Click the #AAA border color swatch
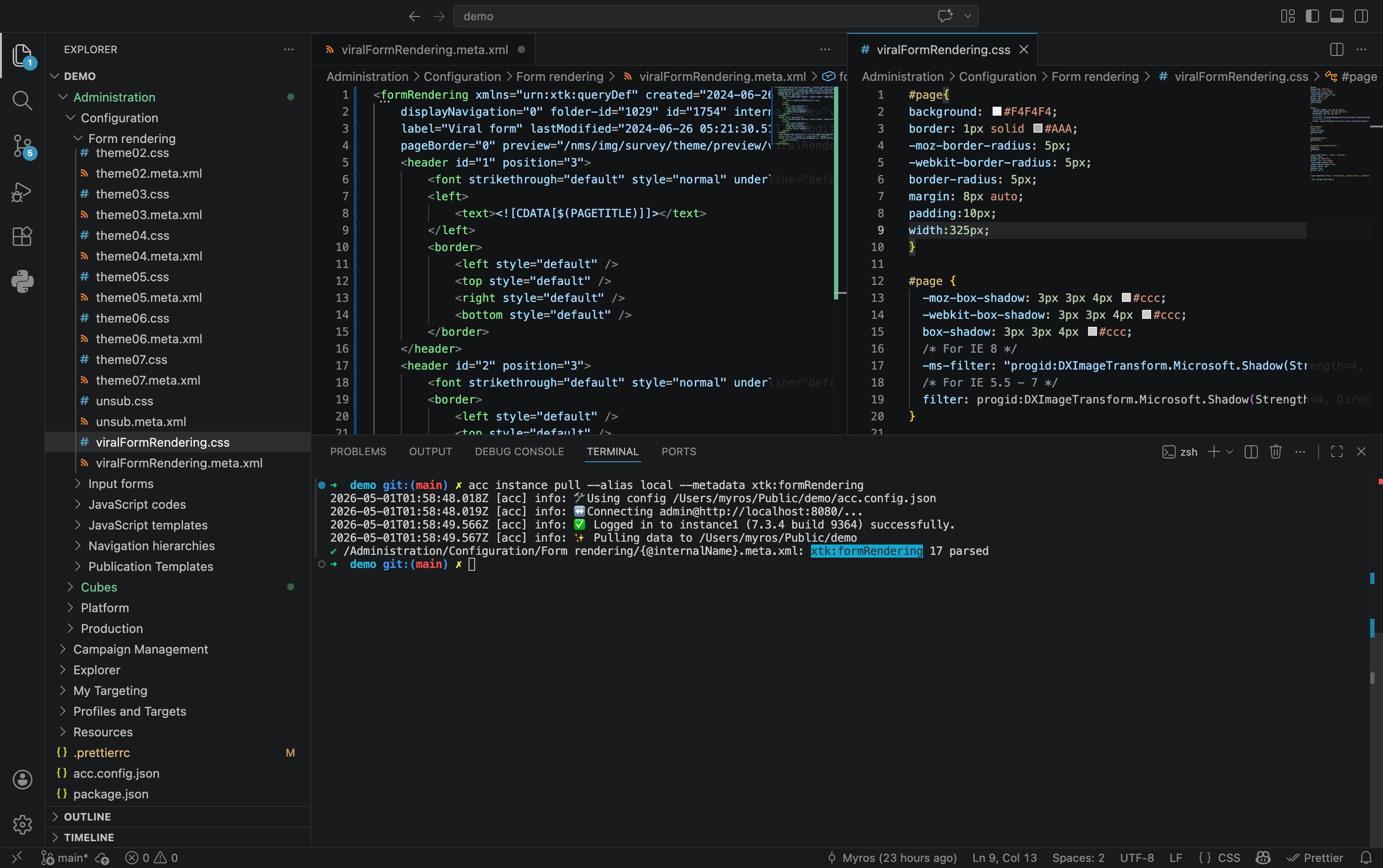Image resolution: width=1383 pixels, height=868 pixels. [1038, 128]
